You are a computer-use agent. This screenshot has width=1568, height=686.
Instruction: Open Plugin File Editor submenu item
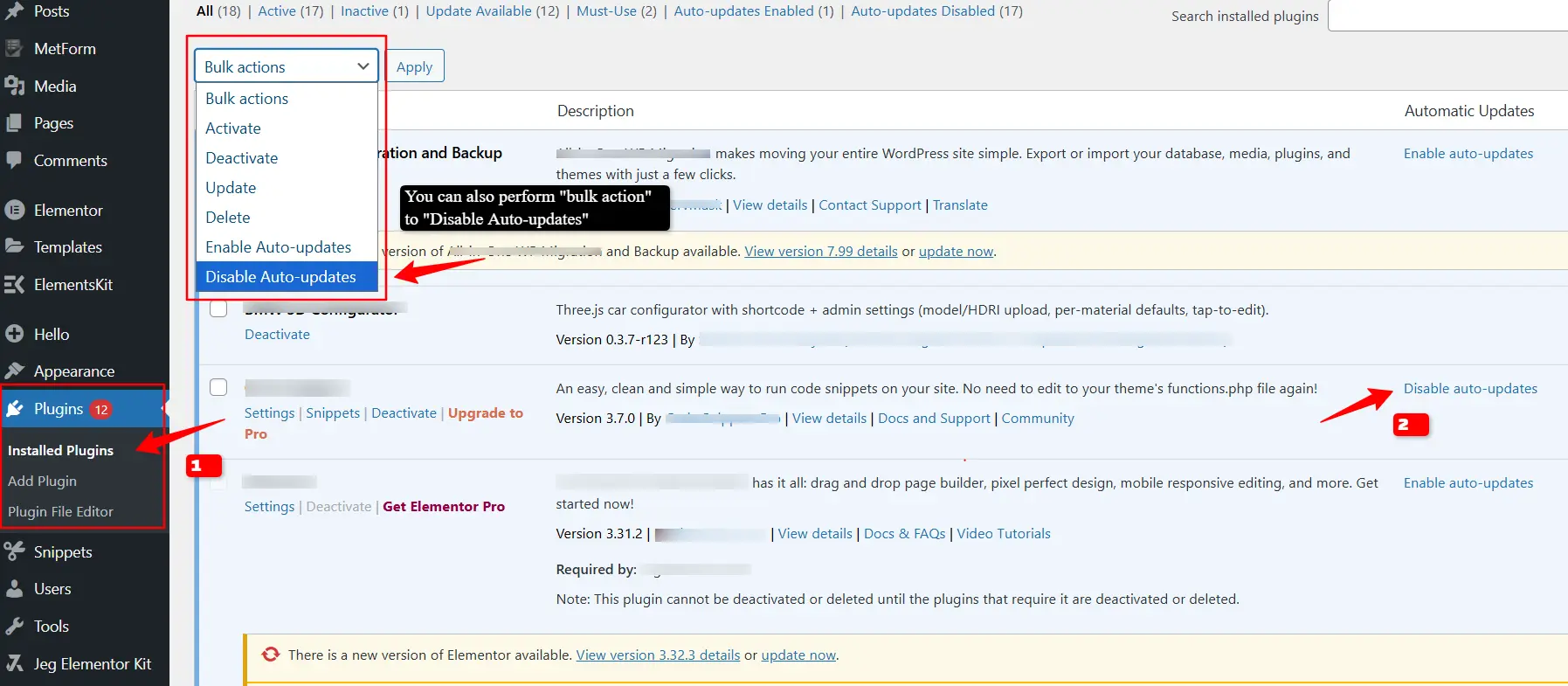tap(60, 512)
